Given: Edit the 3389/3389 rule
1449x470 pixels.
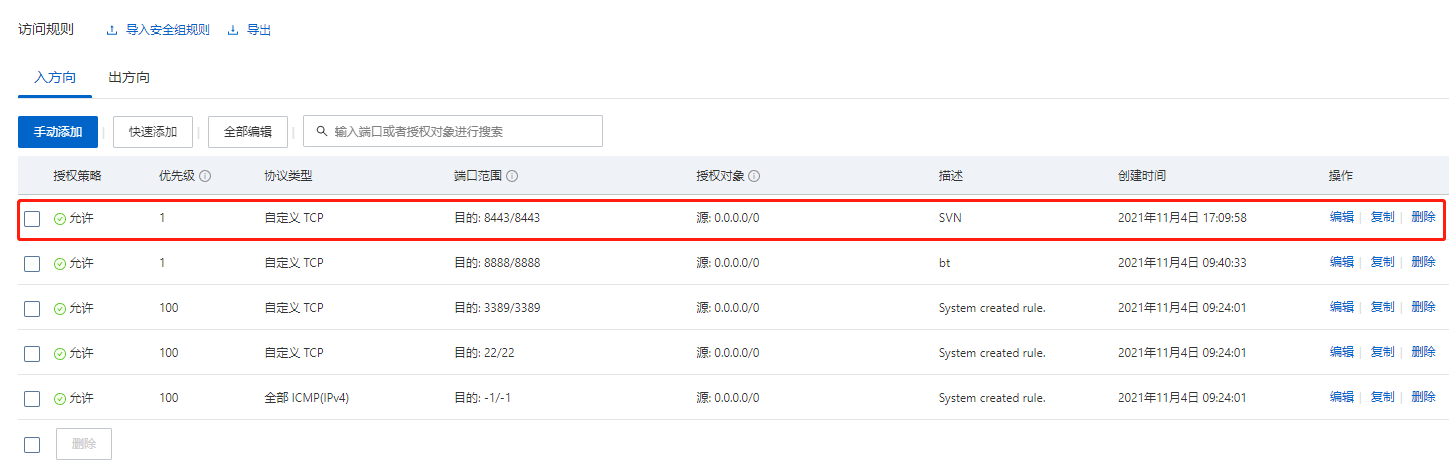Looking at the screenshot, I should [x=1342, y=307].
